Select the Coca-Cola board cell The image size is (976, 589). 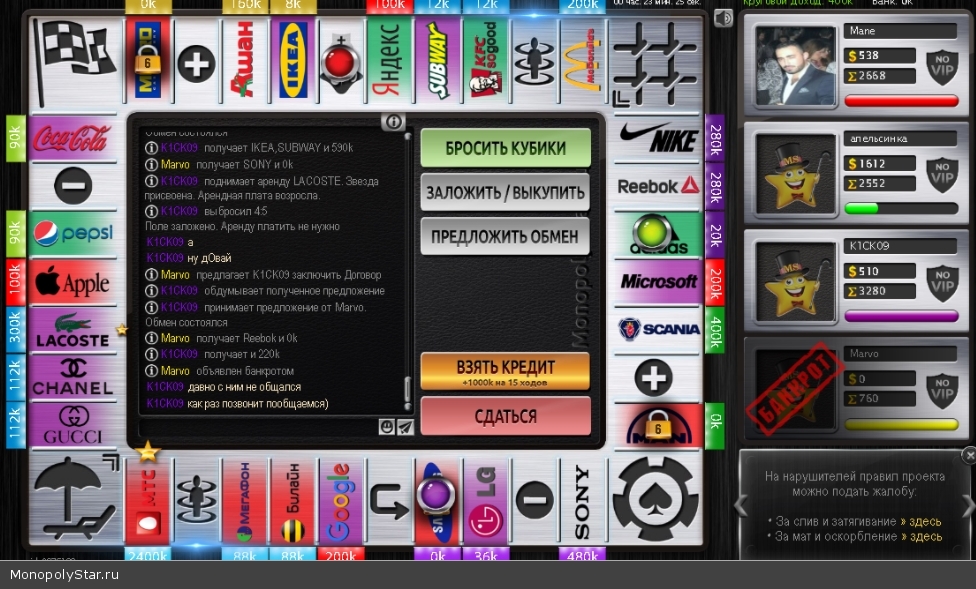point(73,138)
